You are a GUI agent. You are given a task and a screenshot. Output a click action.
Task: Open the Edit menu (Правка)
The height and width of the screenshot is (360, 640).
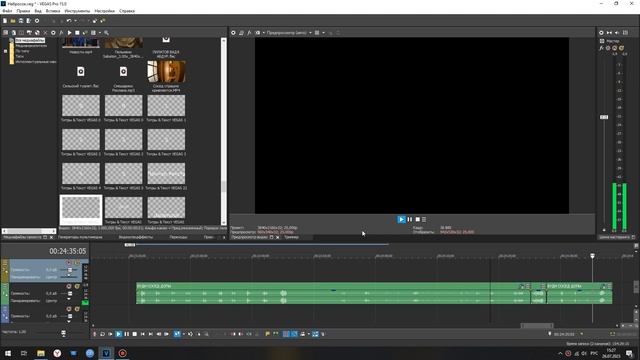click(x=23, y=11)
